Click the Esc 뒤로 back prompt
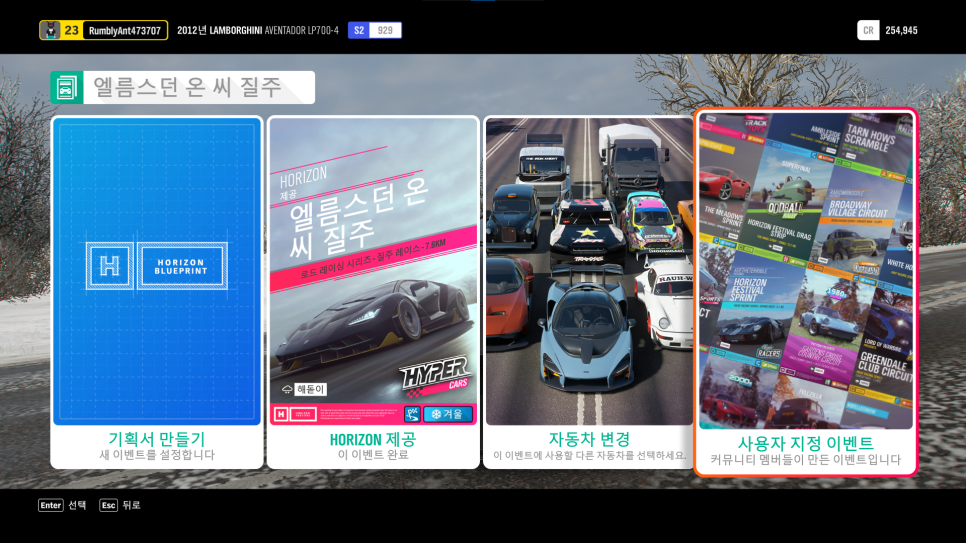This screenshot has height=543, width=966. 120,505
